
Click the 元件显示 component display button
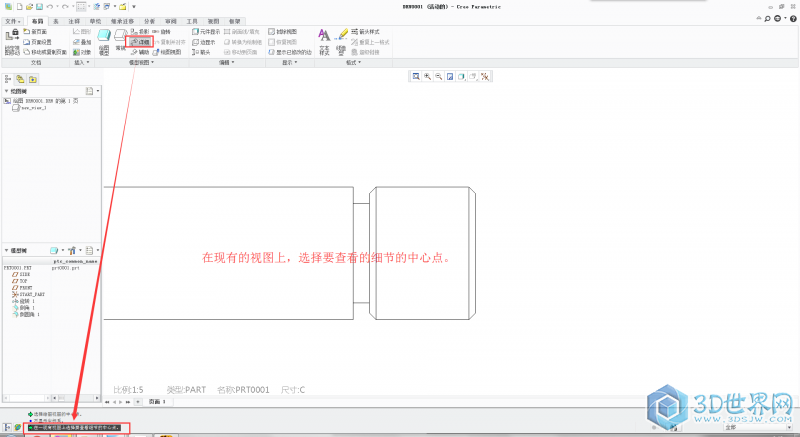tap(206, 32)
